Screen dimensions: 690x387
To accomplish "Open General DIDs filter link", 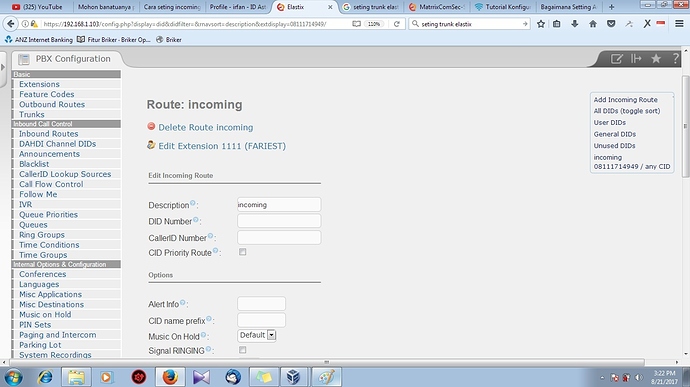I will click(615, 134).
